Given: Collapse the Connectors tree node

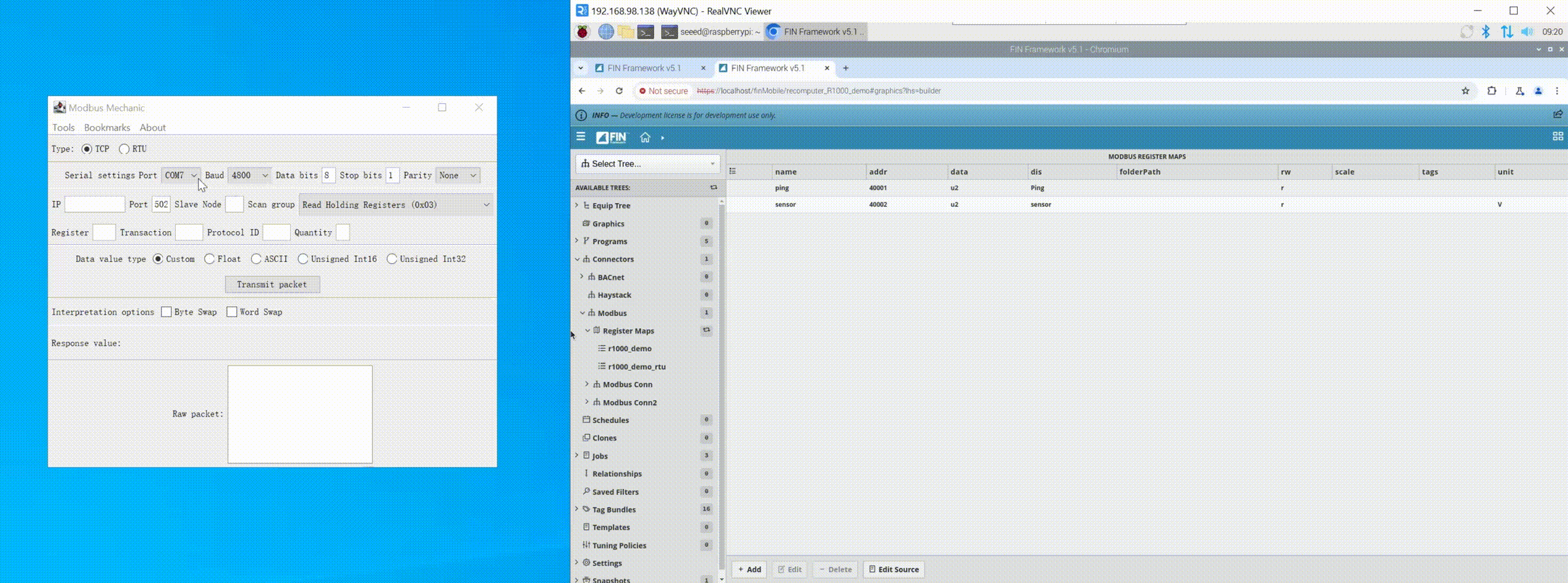Looking at the screenshot, I should pyautogui.click(x=578, y=259).
